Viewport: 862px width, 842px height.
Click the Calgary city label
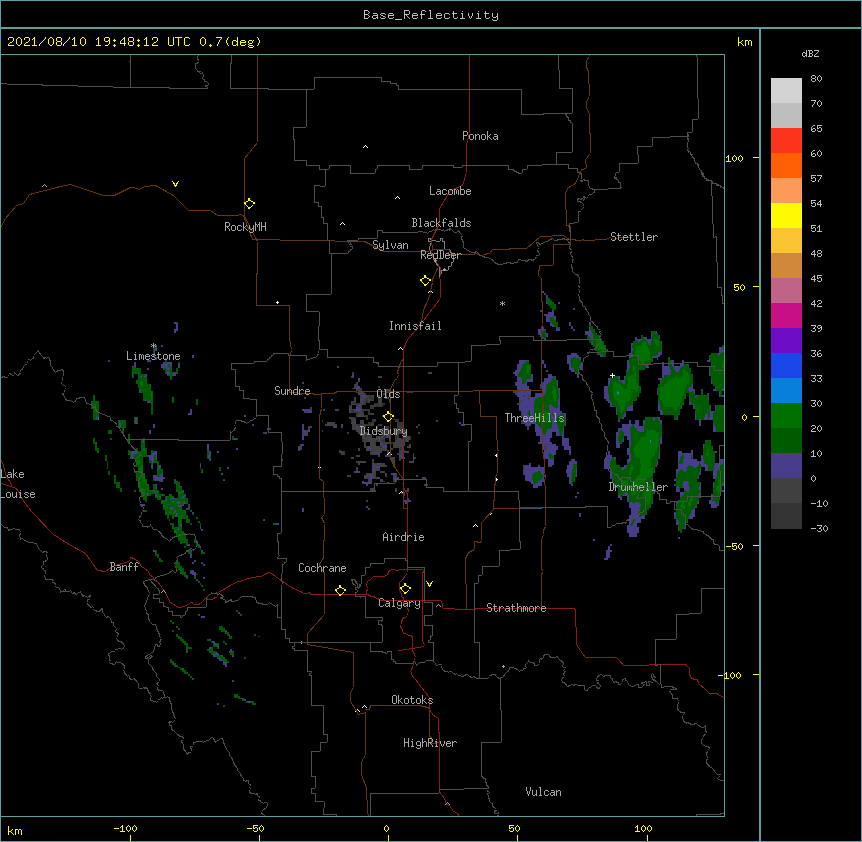point(399,603)
